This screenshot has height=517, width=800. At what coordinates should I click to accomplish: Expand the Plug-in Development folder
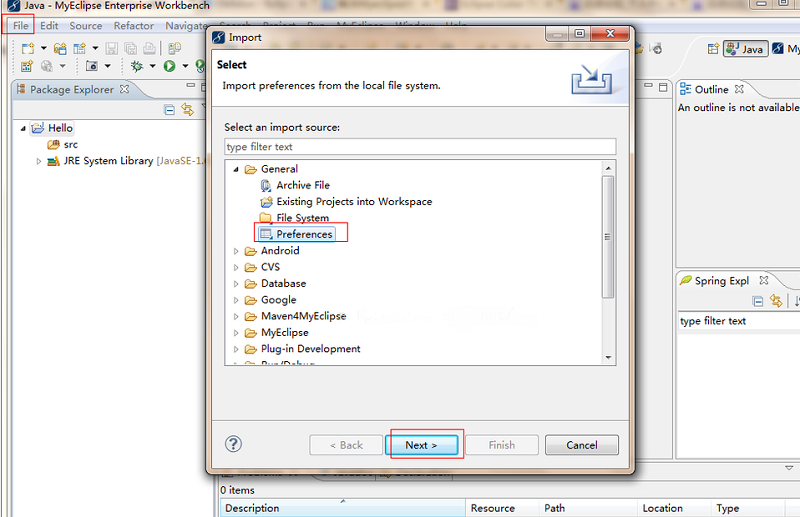tap(236, 349)
